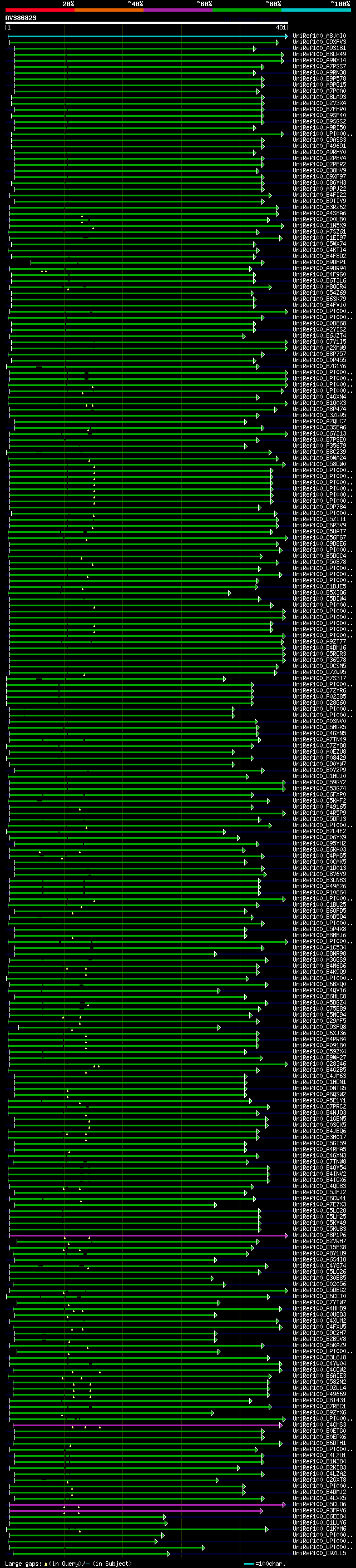
Task: Select the UniRef100_A9PG15 entry
Action: point(319,85)
